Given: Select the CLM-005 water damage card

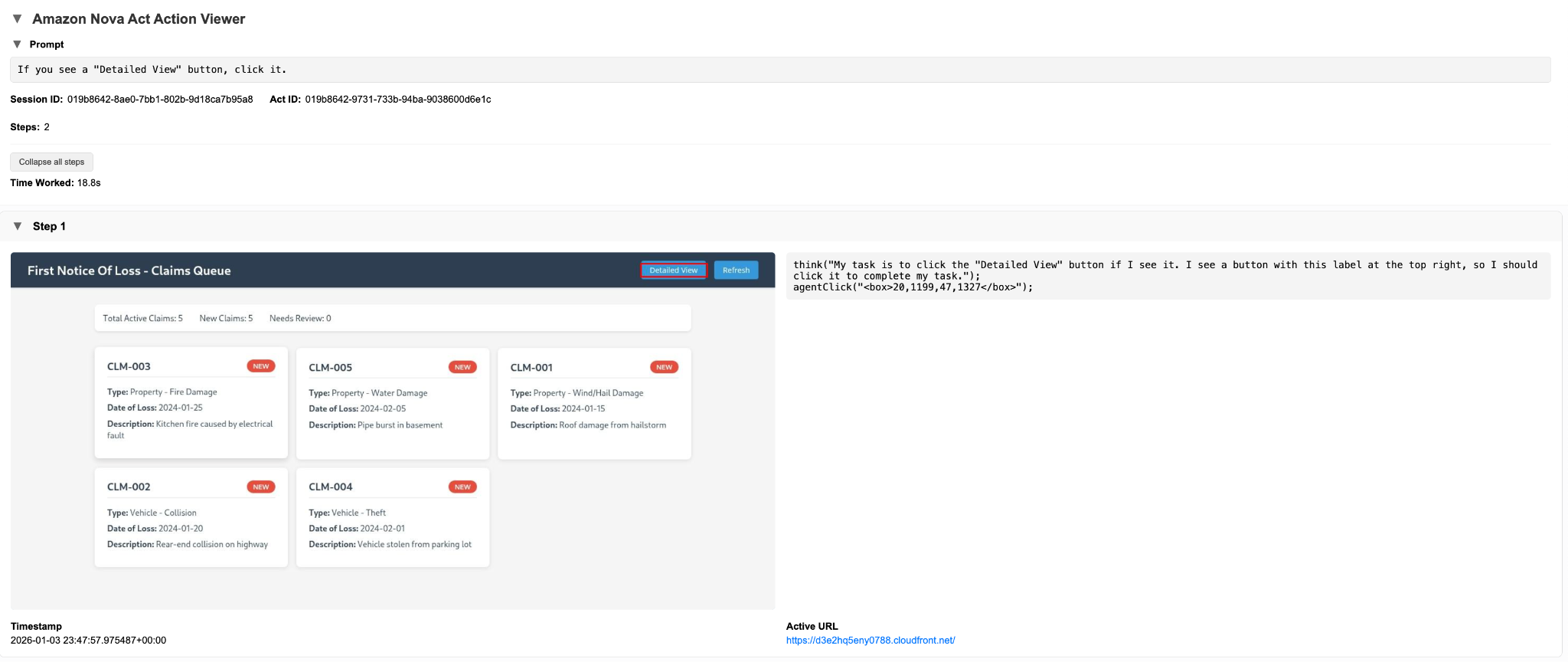Looking at the screenshot, I should coord(393,404).
